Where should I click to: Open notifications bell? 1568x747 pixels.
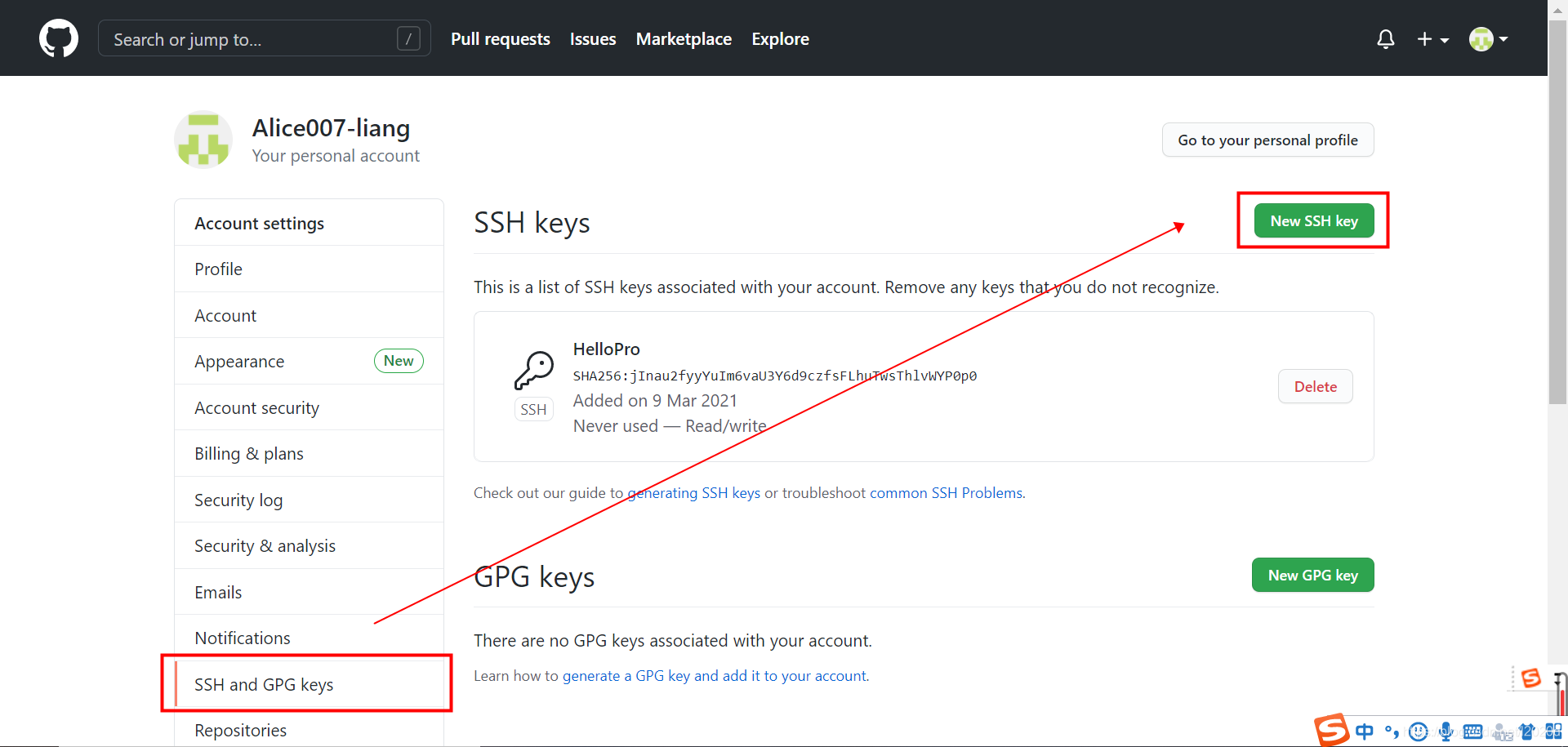point(1385,39)
